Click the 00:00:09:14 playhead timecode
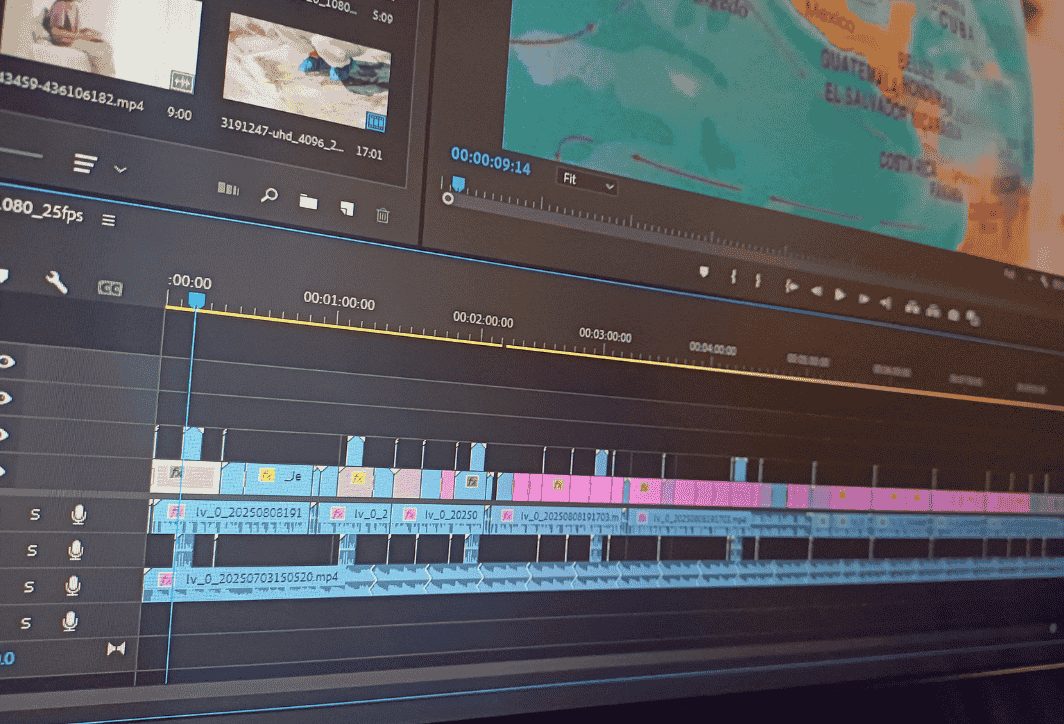 pos(490,167)
